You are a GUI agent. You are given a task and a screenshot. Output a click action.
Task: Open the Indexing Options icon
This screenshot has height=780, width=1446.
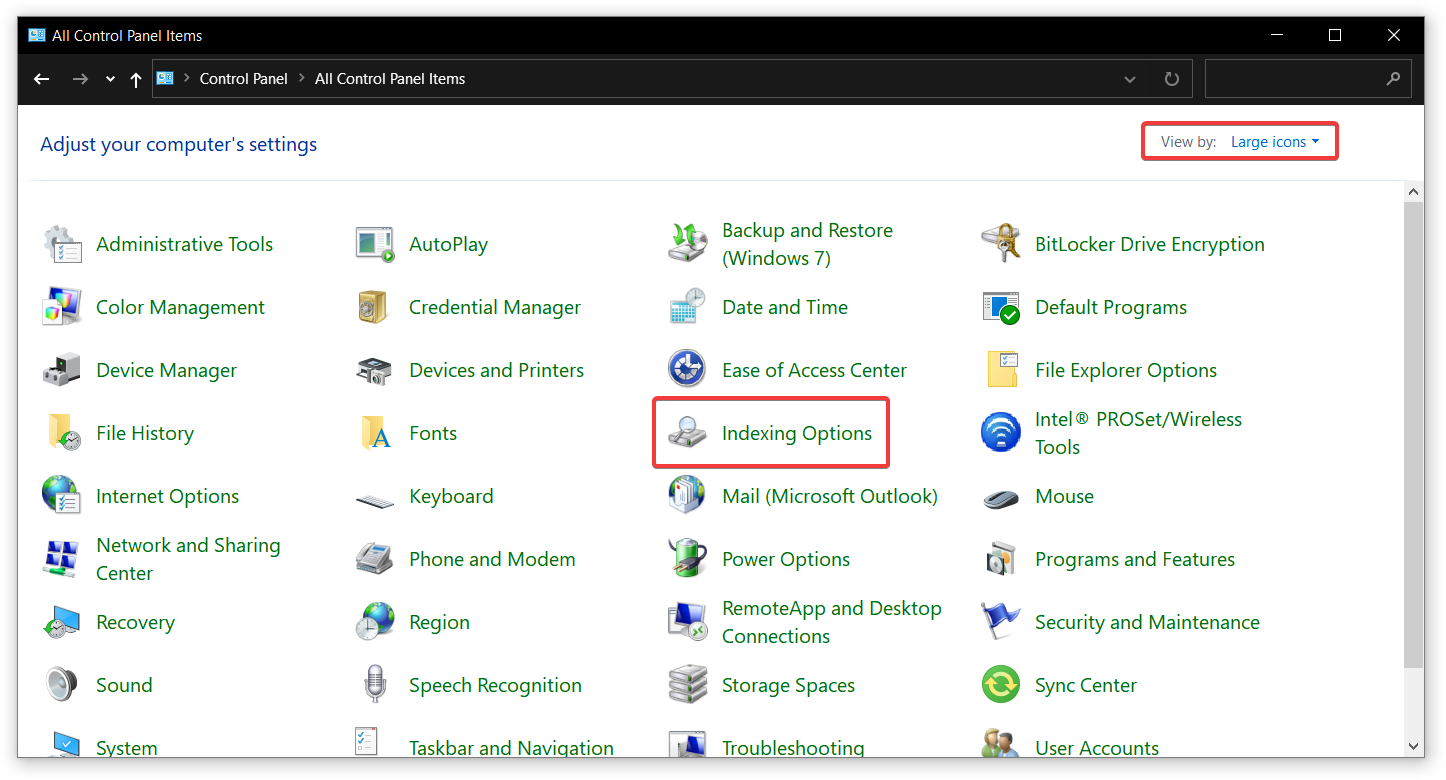tap(687, 433)
